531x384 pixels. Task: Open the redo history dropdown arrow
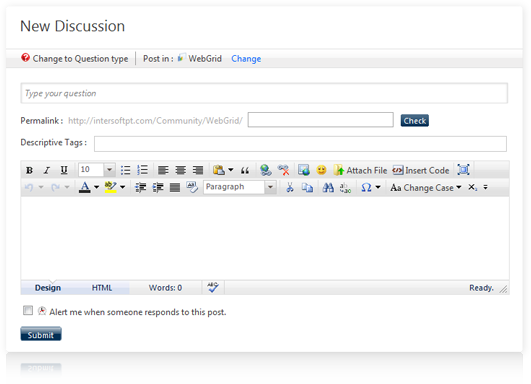click(67, 187)
